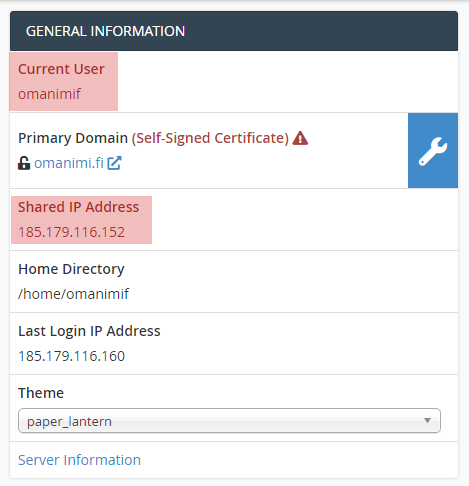Click the Home Directory label
469x486 pixels.
[x=71, y=269]
